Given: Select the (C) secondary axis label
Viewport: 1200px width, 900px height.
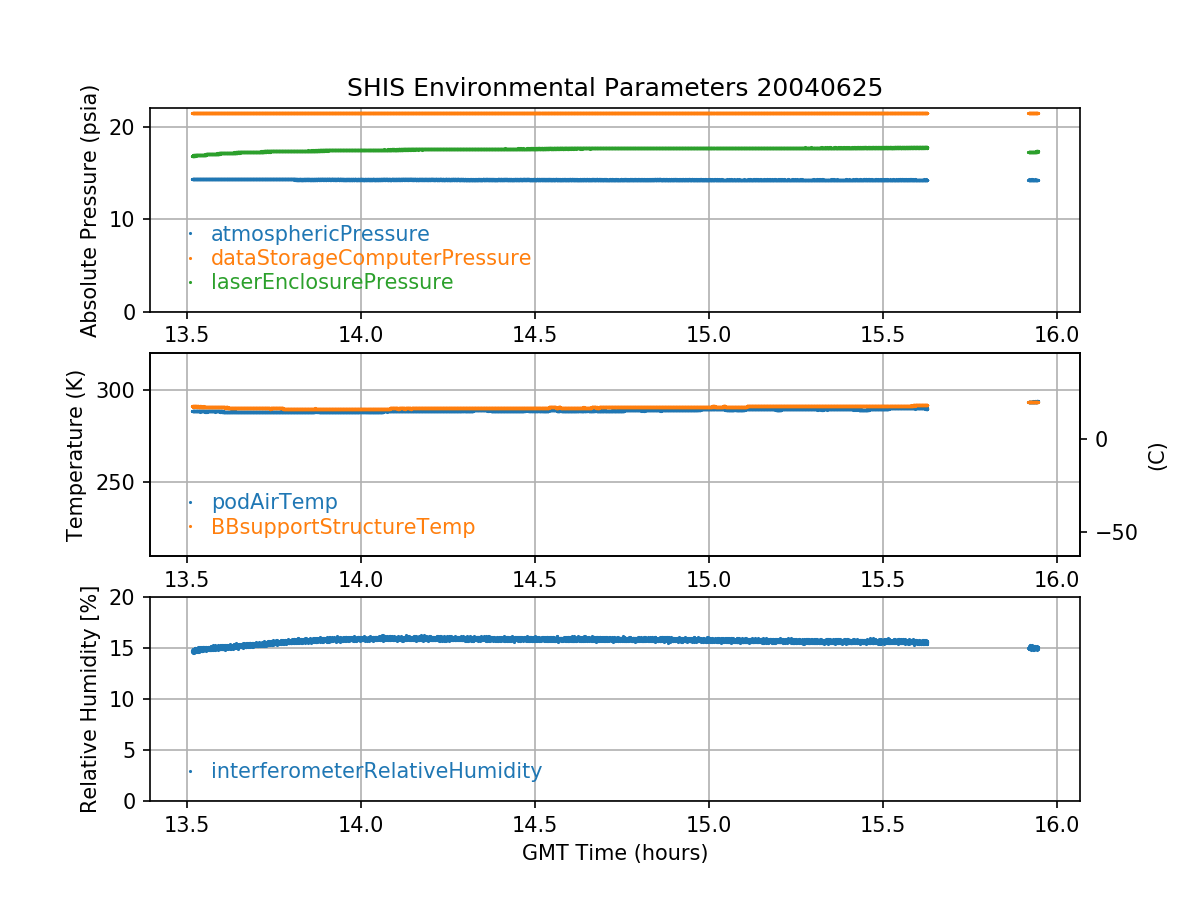Looking at the screenshot, I should coord(1157,456).
